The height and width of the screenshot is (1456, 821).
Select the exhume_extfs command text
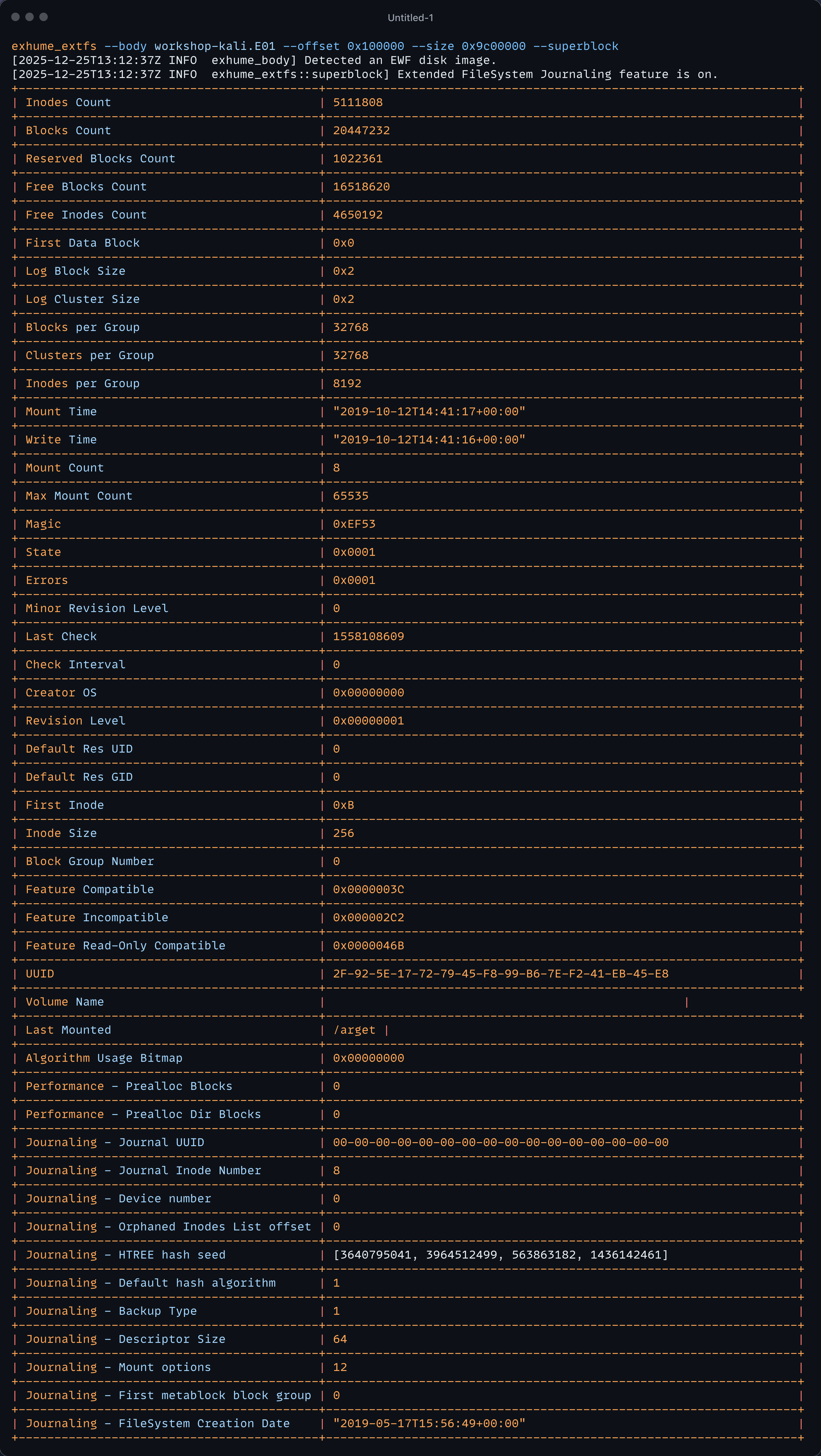[x=54, y=46]
